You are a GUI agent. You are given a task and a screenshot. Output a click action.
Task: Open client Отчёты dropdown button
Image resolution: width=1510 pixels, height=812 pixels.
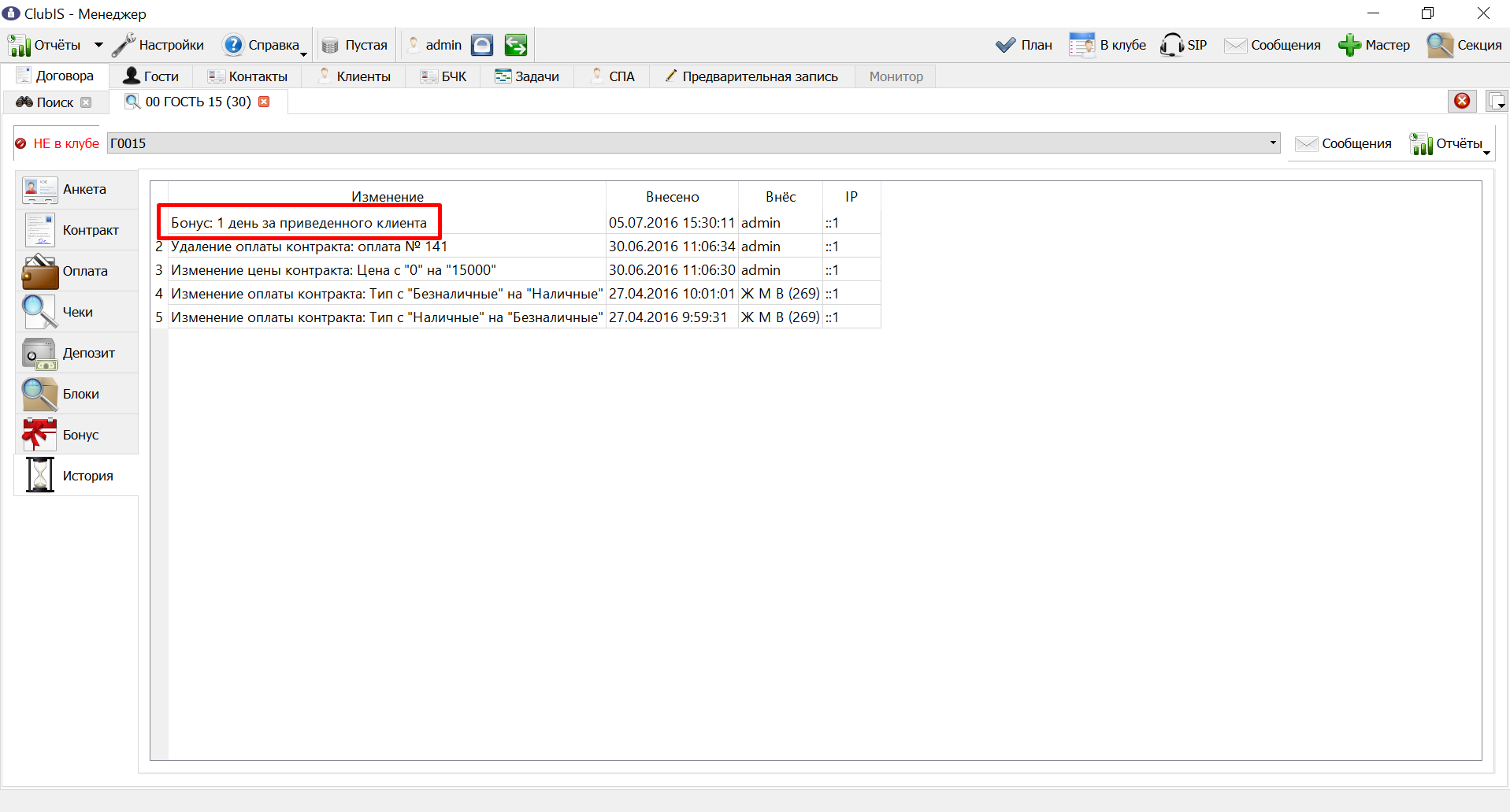coord(1449,143)
